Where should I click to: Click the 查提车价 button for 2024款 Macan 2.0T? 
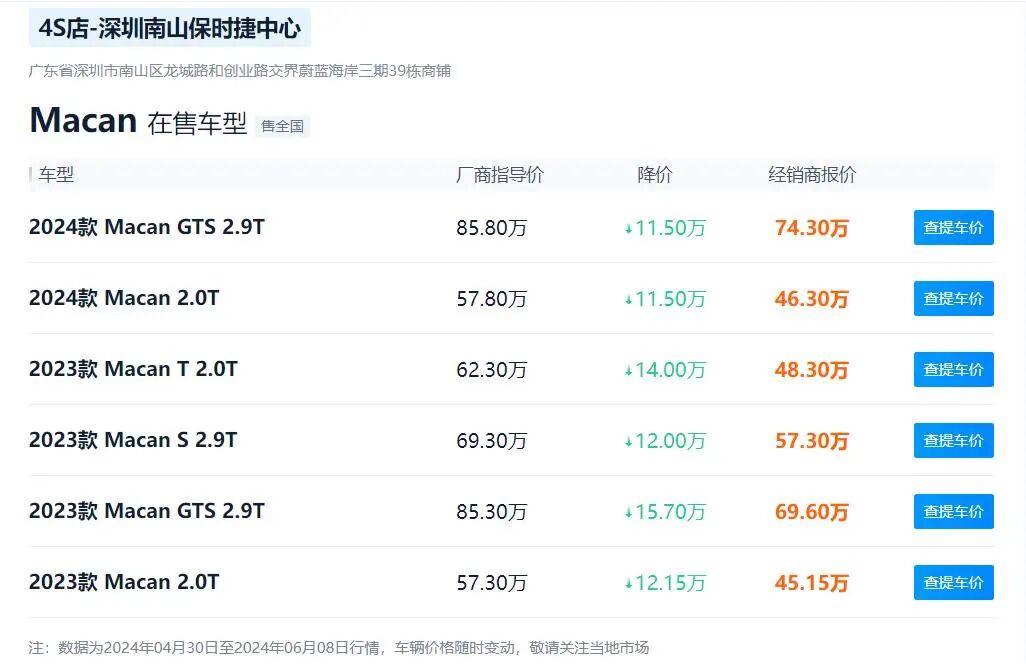[x=952, y=298]
